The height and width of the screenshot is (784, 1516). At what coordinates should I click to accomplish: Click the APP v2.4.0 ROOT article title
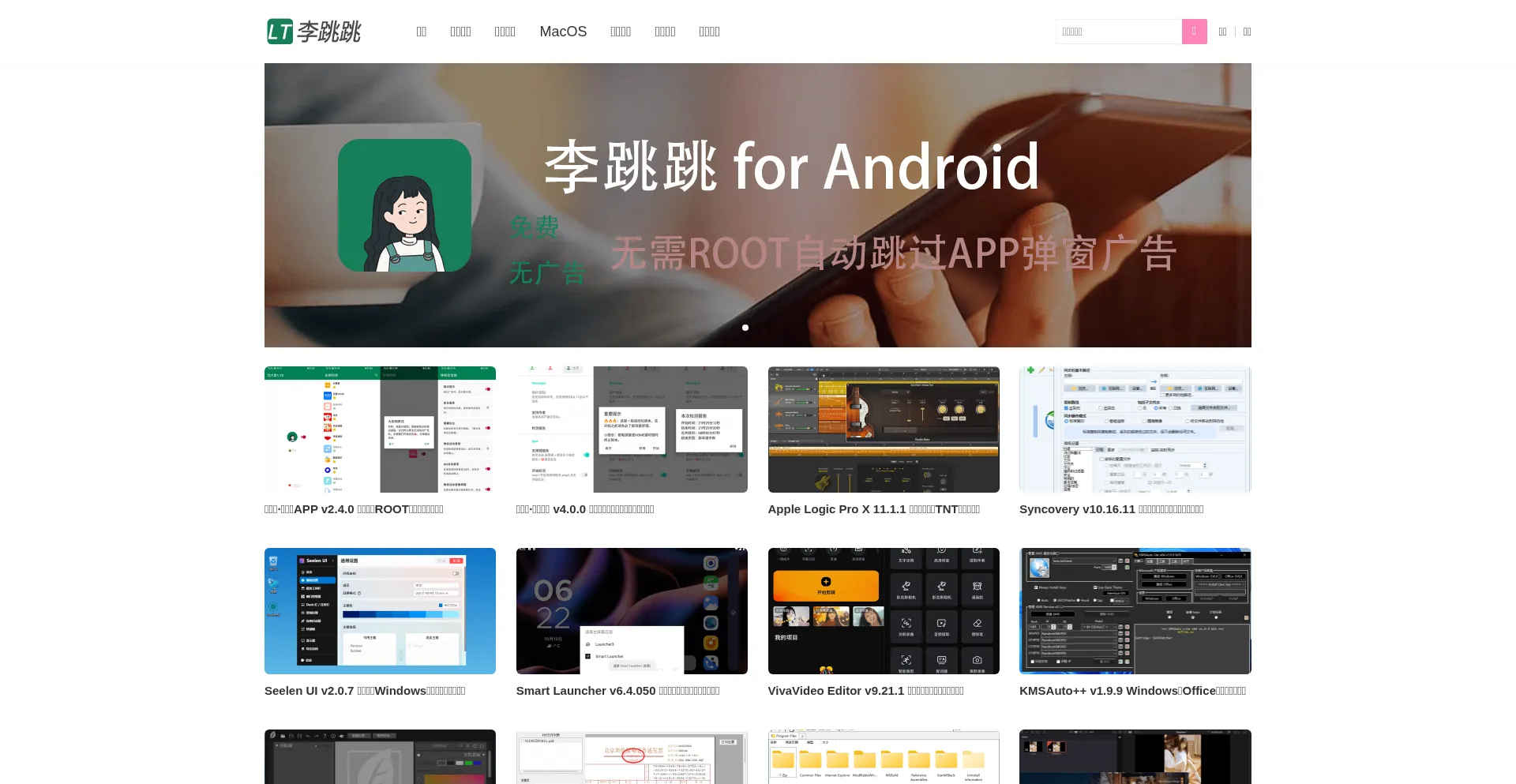(x=354, y=509)
